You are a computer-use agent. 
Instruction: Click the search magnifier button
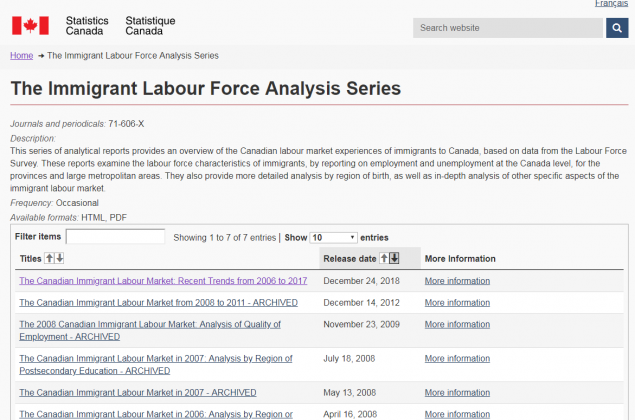[617, 28]
